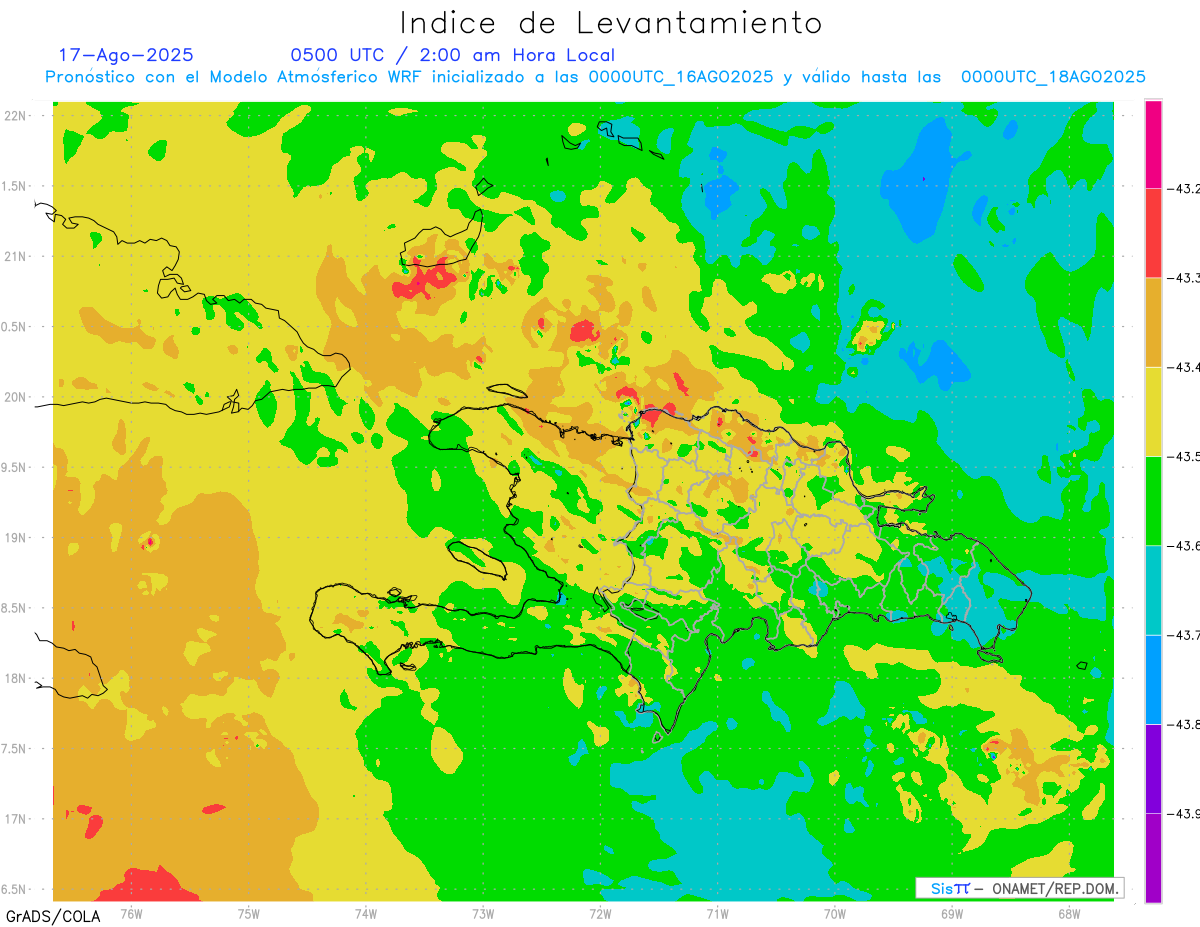1200x927 pixels.
Task: Click the legend value '-43.8'
Action: (1184, 724)
